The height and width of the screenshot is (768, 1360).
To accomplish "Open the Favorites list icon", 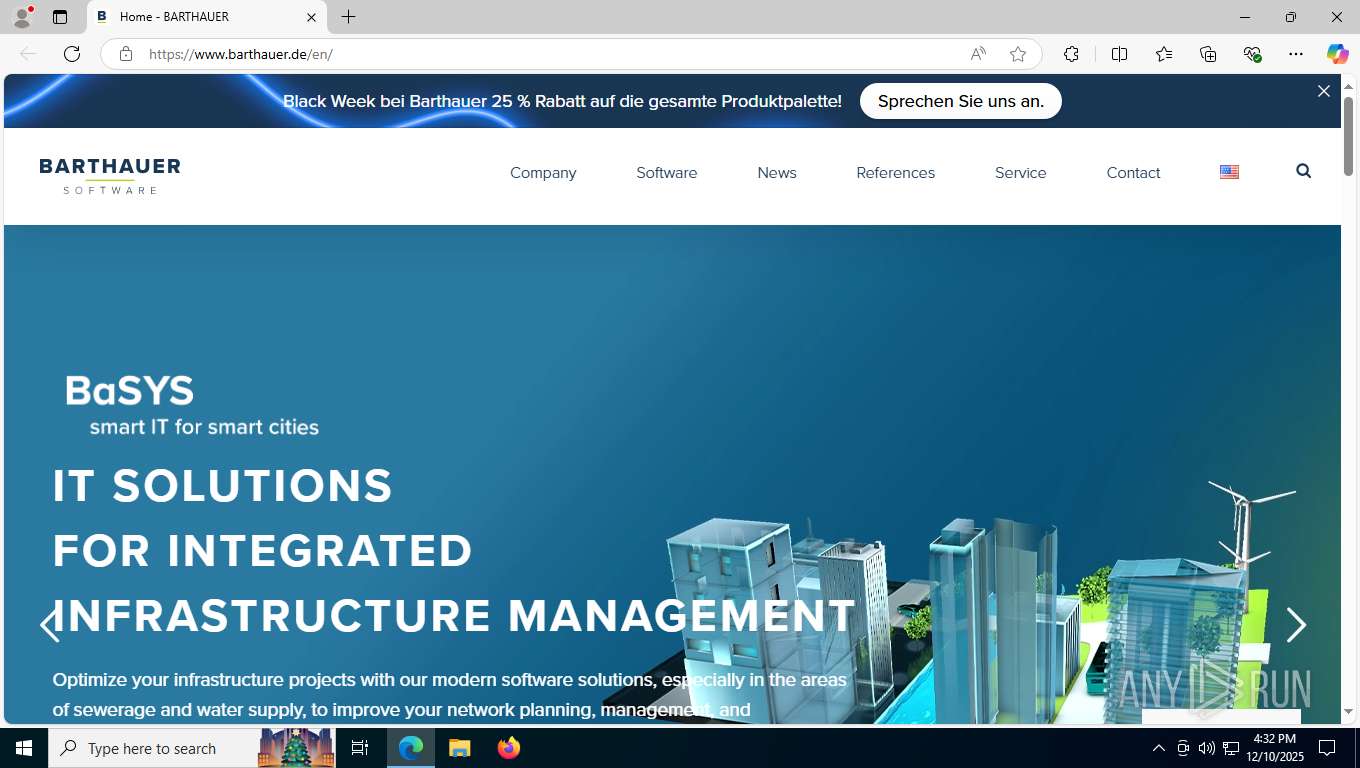I will click(1164, 54).
